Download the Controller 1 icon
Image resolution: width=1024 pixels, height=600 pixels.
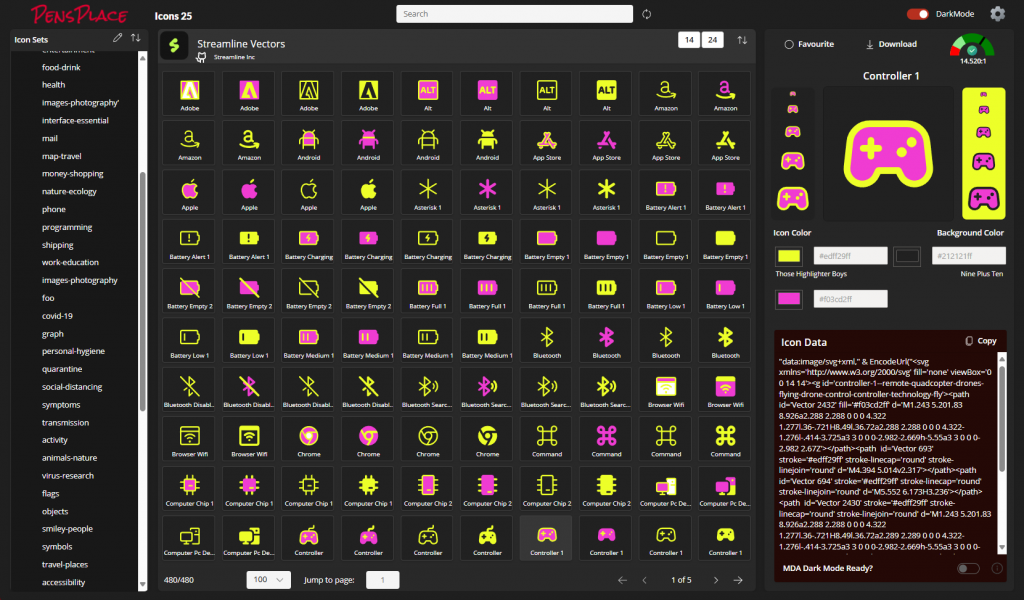pos(891,44)
